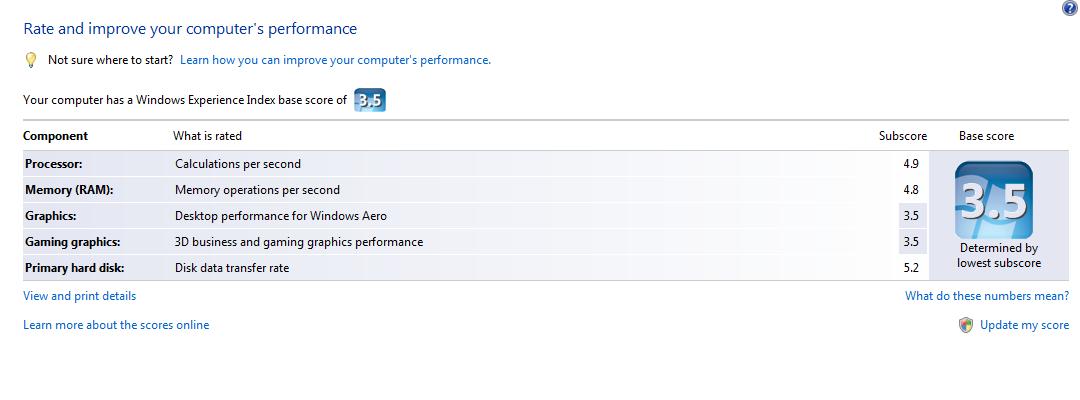Select the Processor row label
1080x400 pixels.
click(54, 164)
